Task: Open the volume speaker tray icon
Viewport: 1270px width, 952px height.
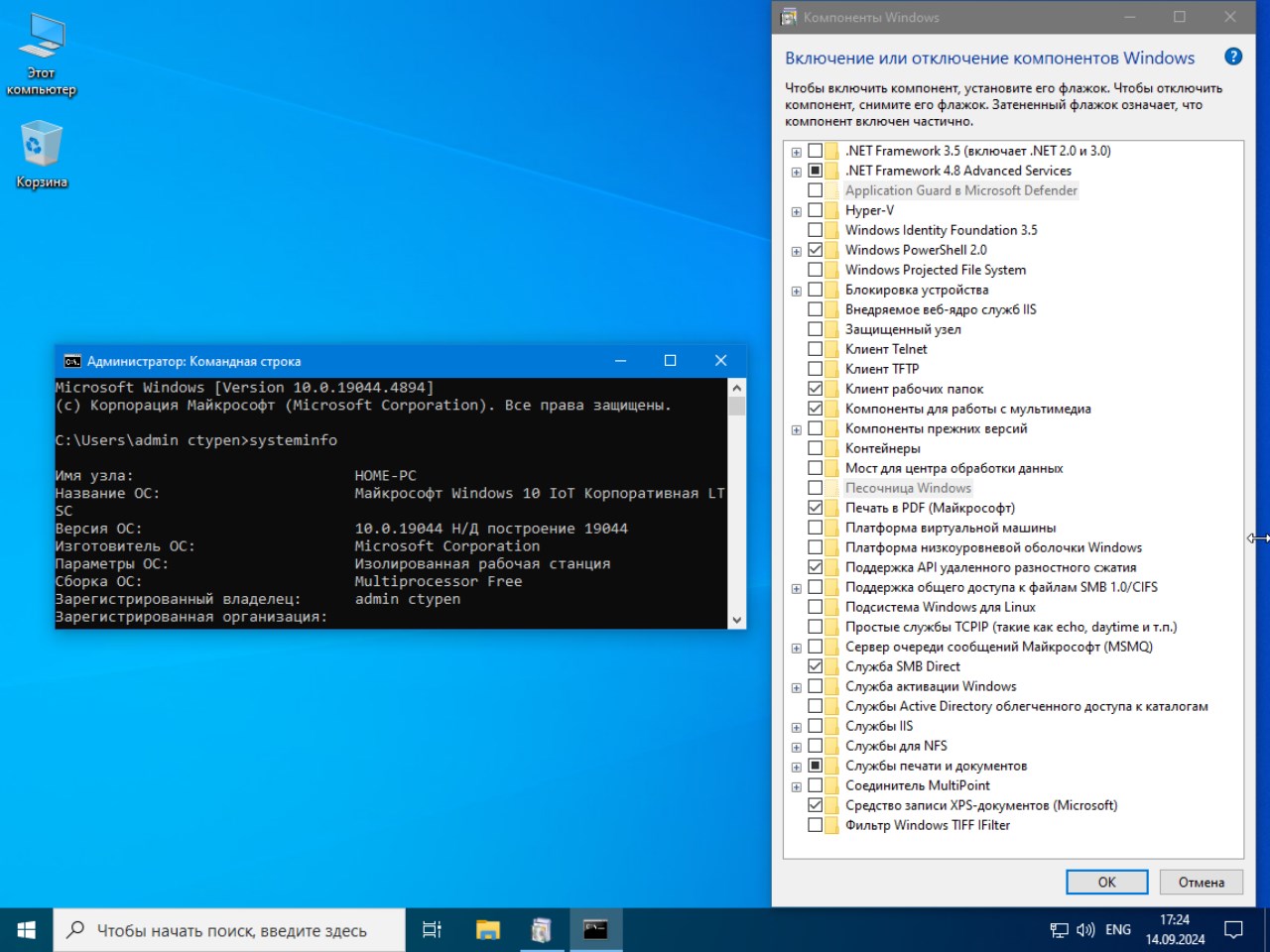Action: tap(1085, 930)
